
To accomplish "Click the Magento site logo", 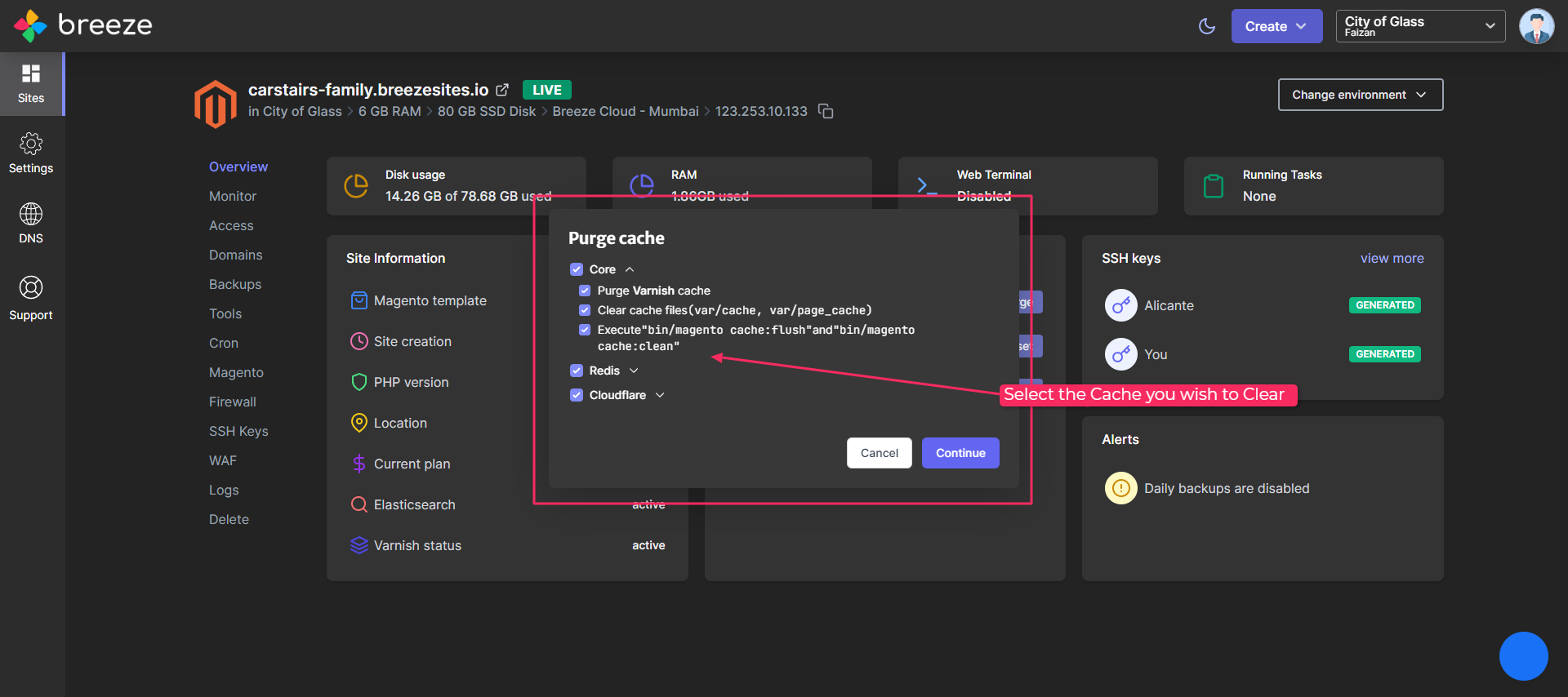I will click(216, 104).
